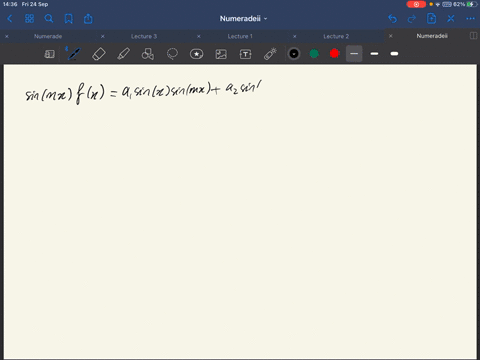Image resolution: width=480 pixels, height=360 pixels.
Task: Select the Numeradeii tab
Action: pyautogui.click(x=432, y=36)
